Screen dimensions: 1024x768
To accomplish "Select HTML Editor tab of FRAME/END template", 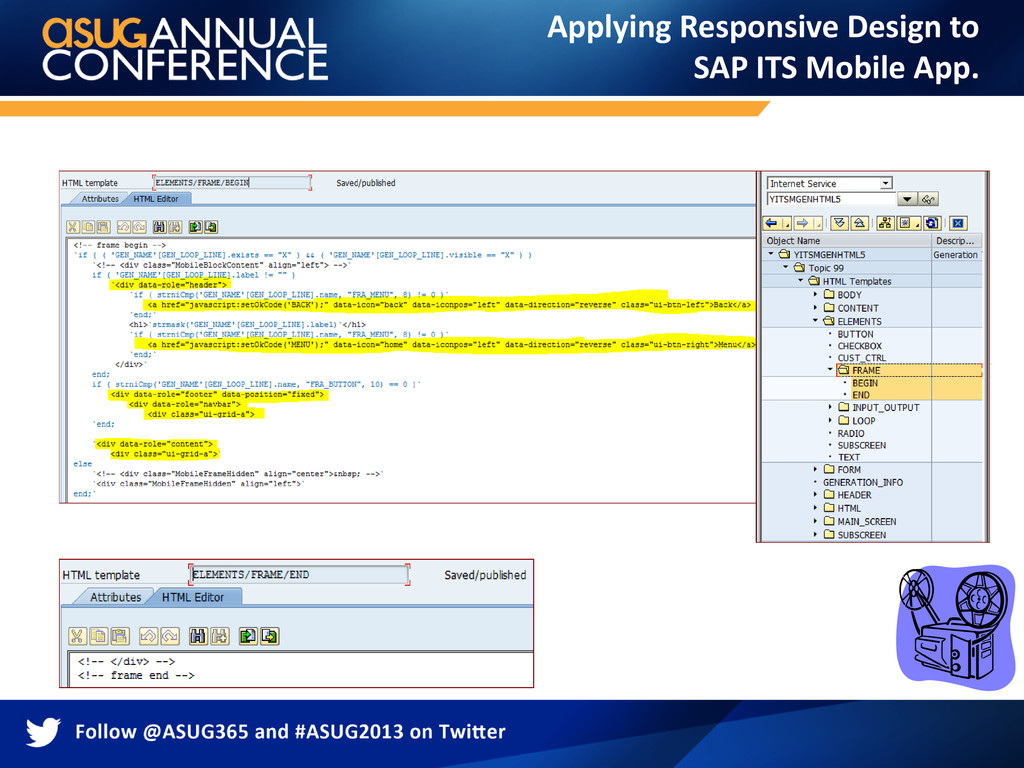I will [x=193, y=597].
